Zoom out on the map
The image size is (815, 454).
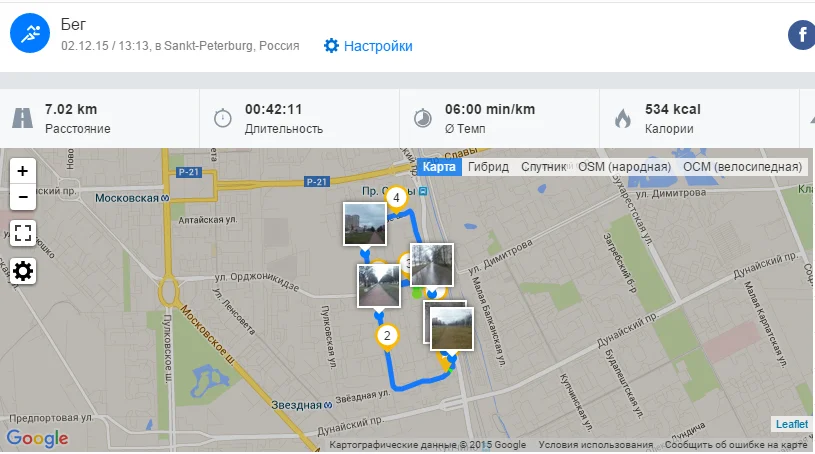[x=23, y=197]
